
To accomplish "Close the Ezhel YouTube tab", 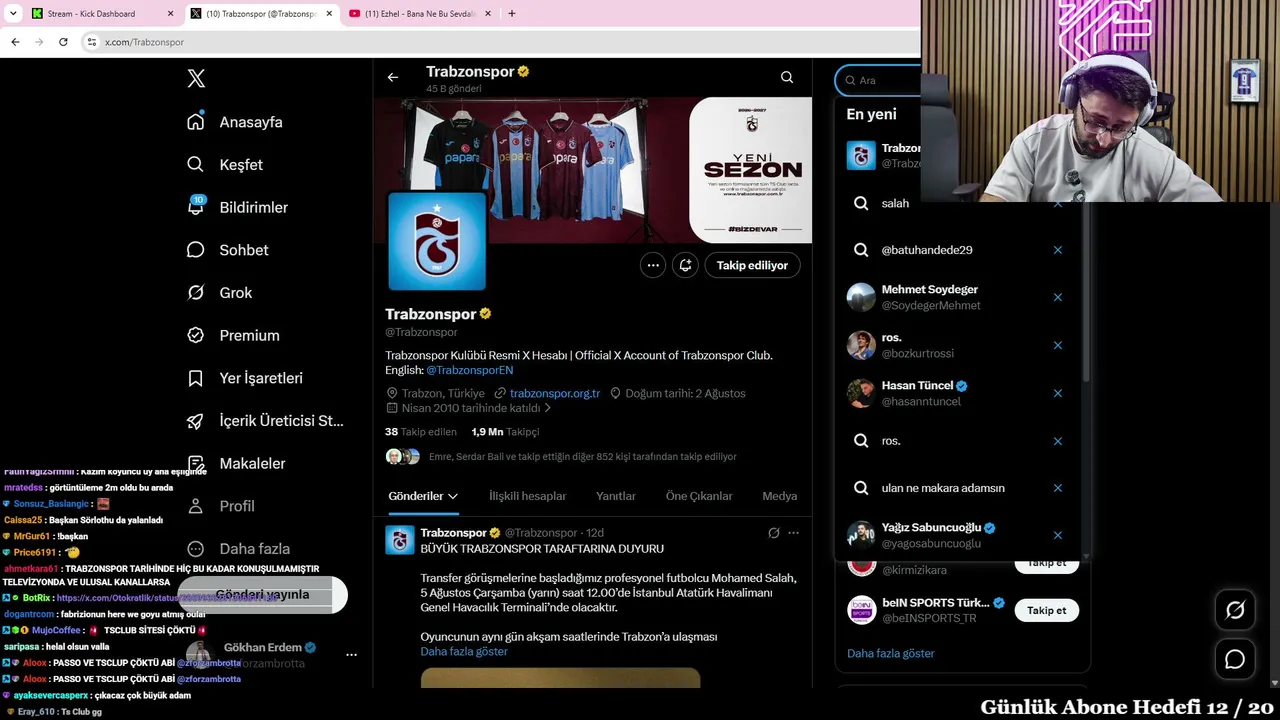I will (x=488, y=14).
